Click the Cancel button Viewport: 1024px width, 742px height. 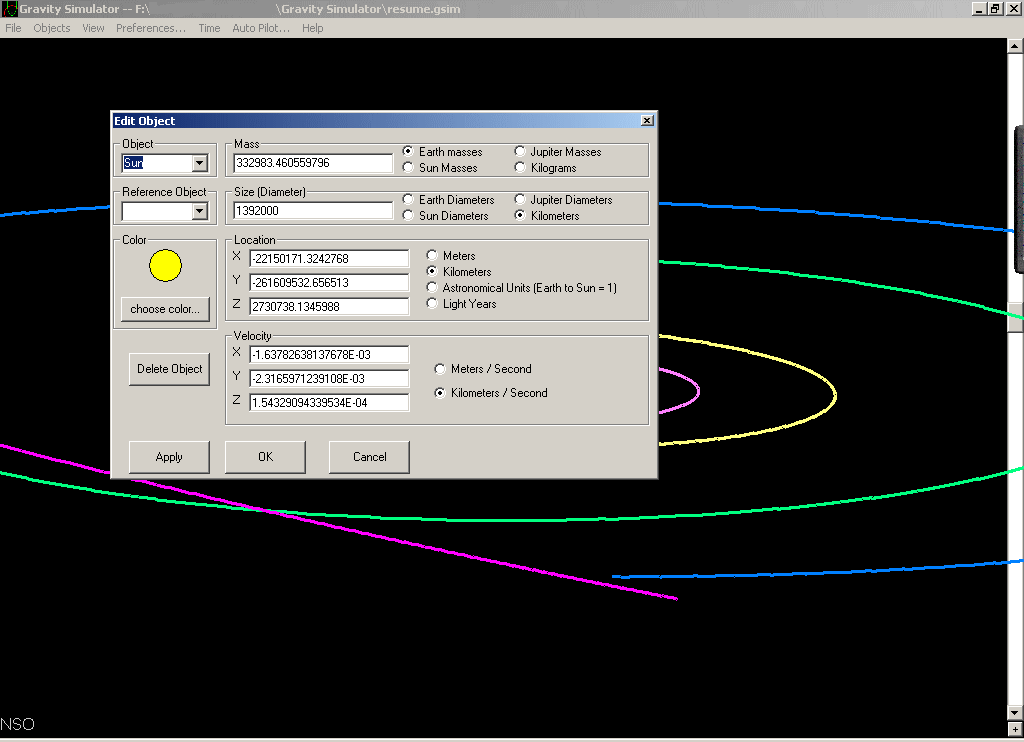click(369, 457)
